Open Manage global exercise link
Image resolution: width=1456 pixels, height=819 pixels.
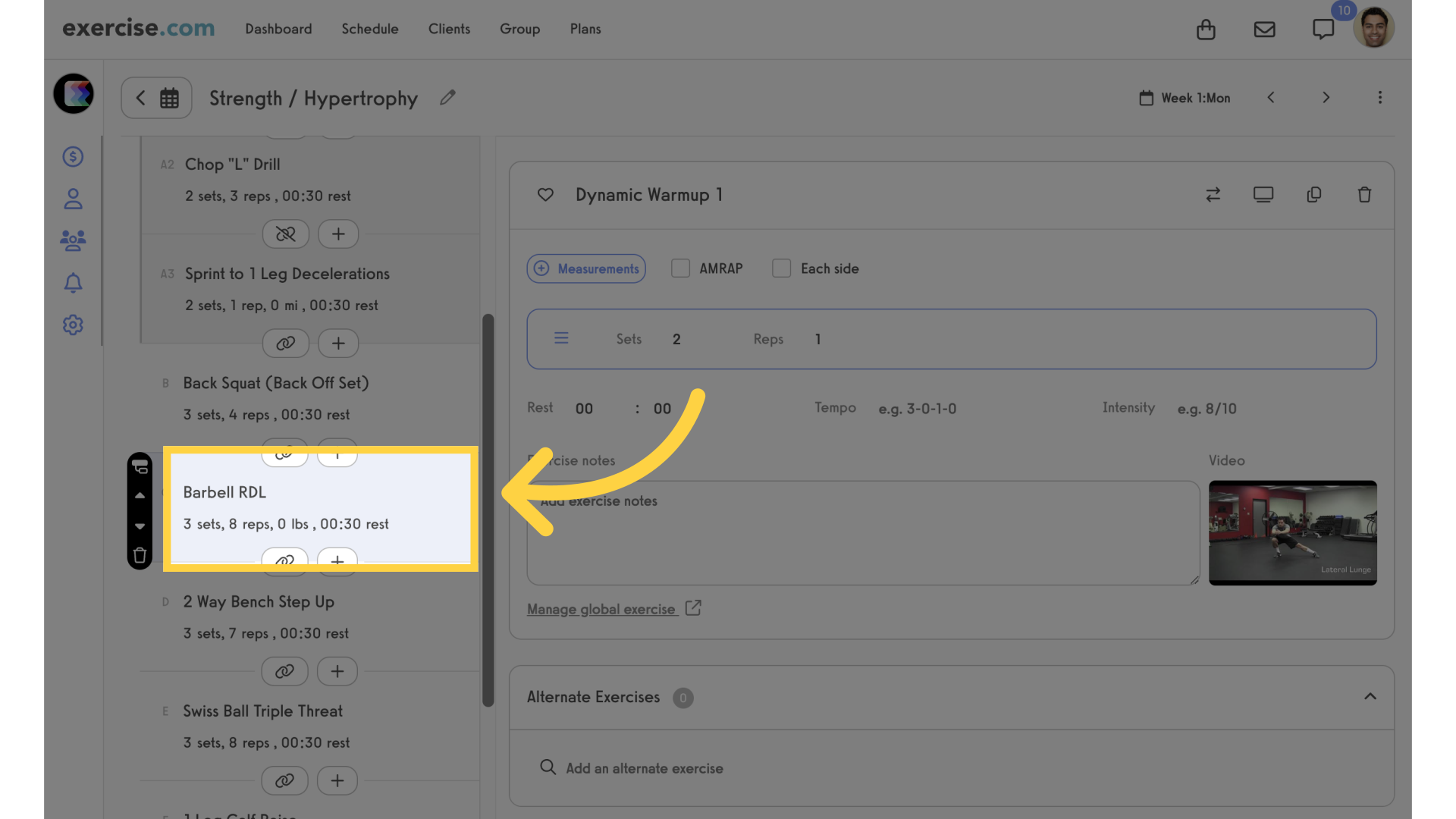[601, 609]
